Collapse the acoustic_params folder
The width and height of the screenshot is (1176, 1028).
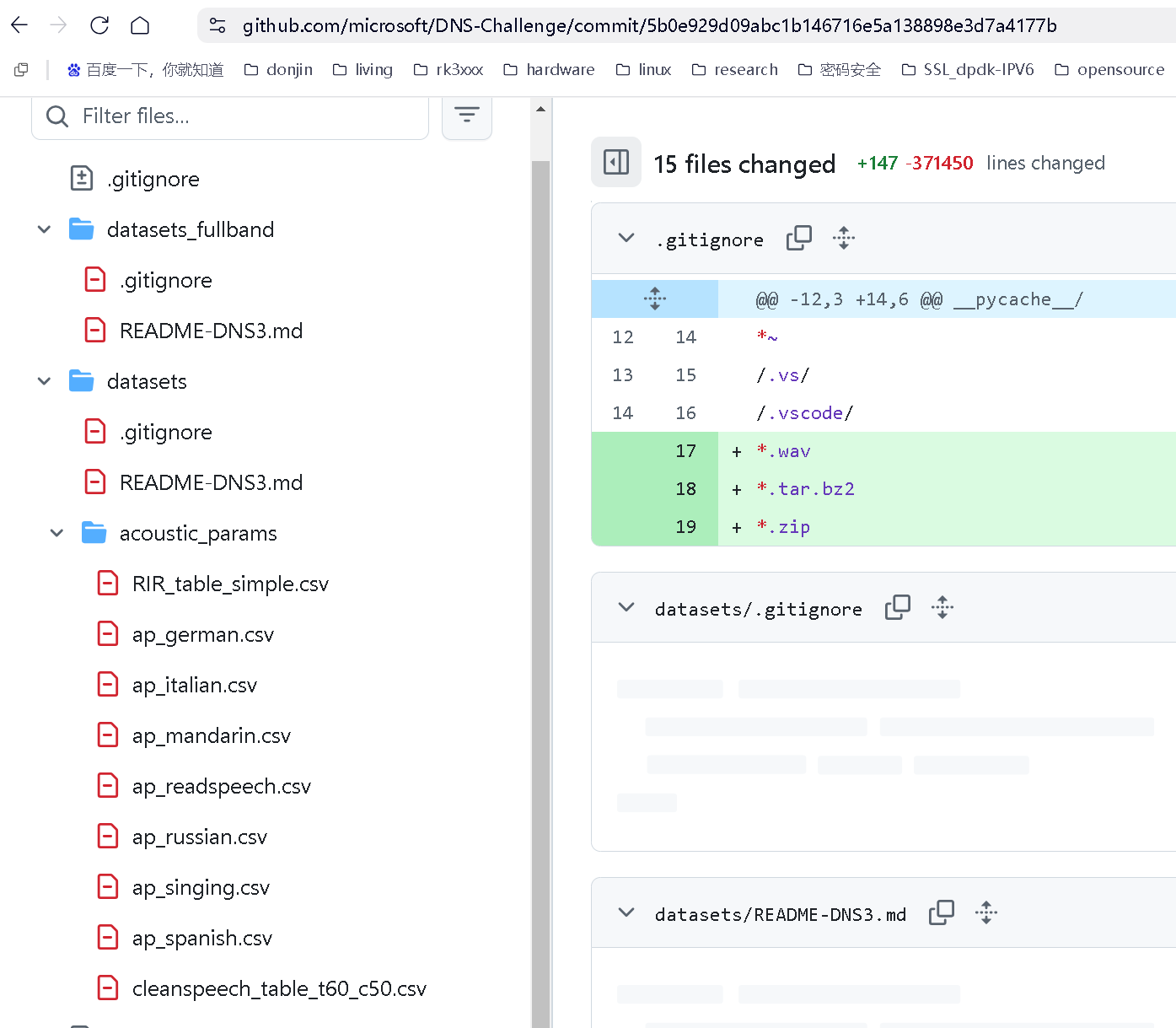click(x=56, y=532)
